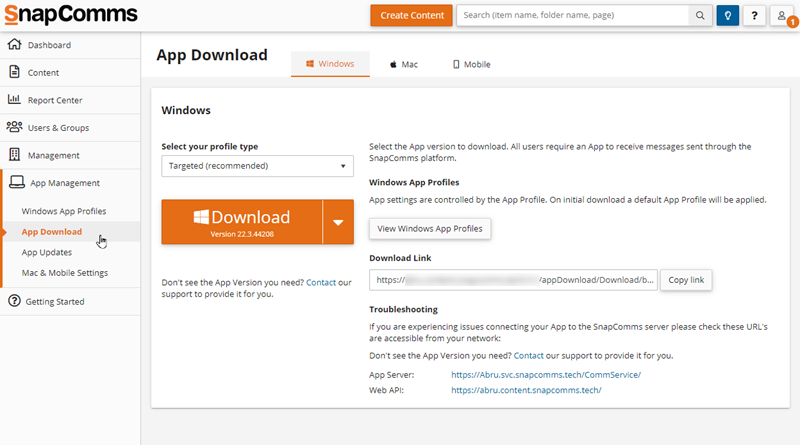Click the notification badge on the profile
Viewport: 800px width, 445px height.
(x=792, y=22)
